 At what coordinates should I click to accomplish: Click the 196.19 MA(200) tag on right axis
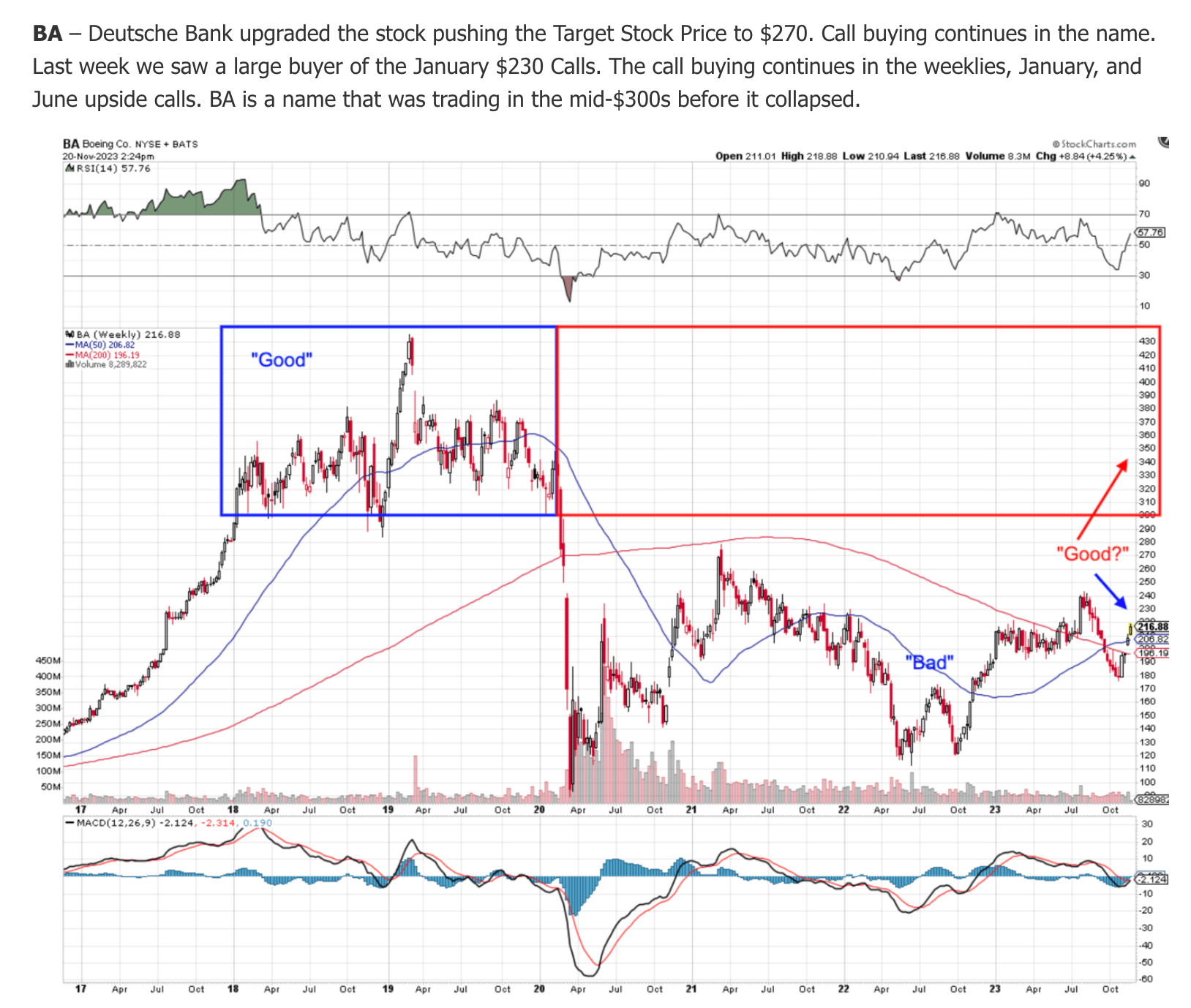click(1153, 653)
